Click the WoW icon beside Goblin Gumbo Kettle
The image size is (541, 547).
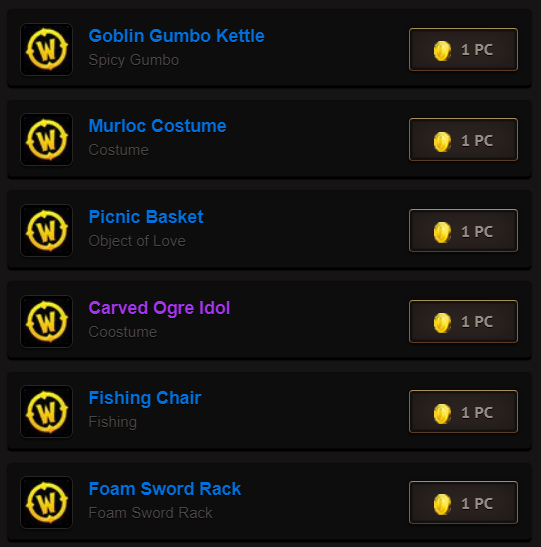point(46,50)
